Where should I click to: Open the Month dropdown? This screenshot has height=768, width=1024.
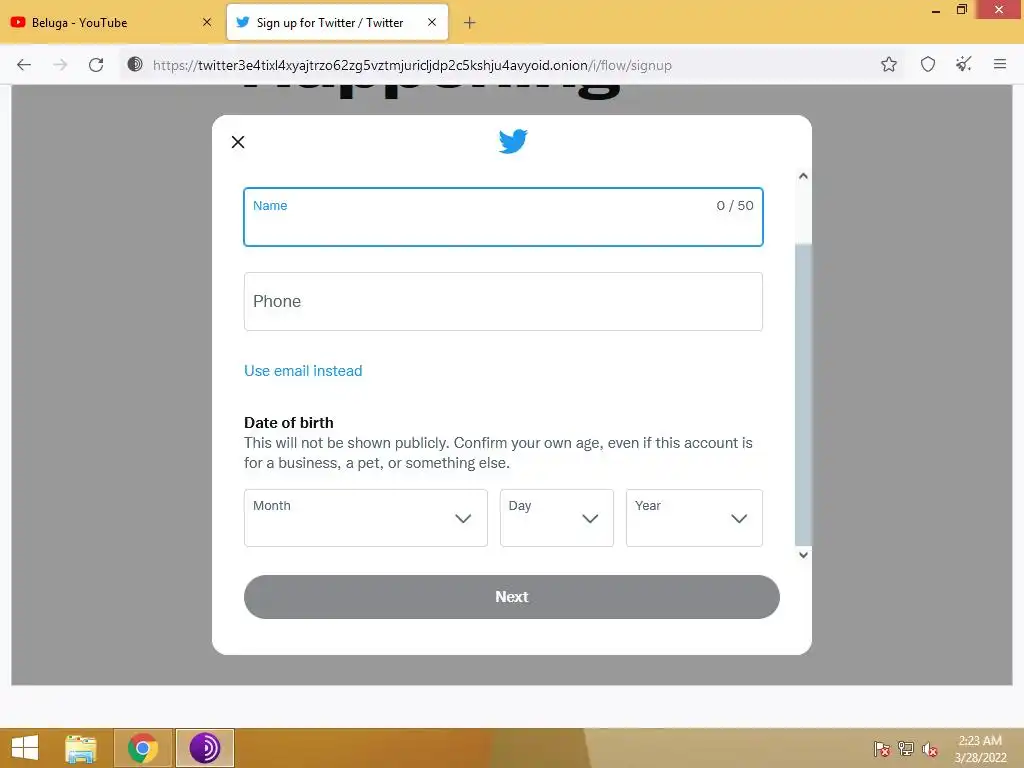[x=366, y=518]
